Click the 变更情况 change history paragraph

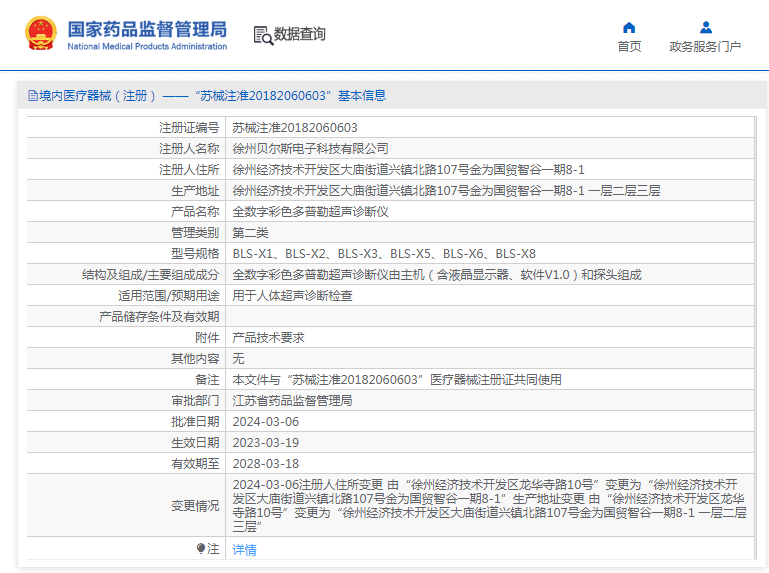click(489, 506)
